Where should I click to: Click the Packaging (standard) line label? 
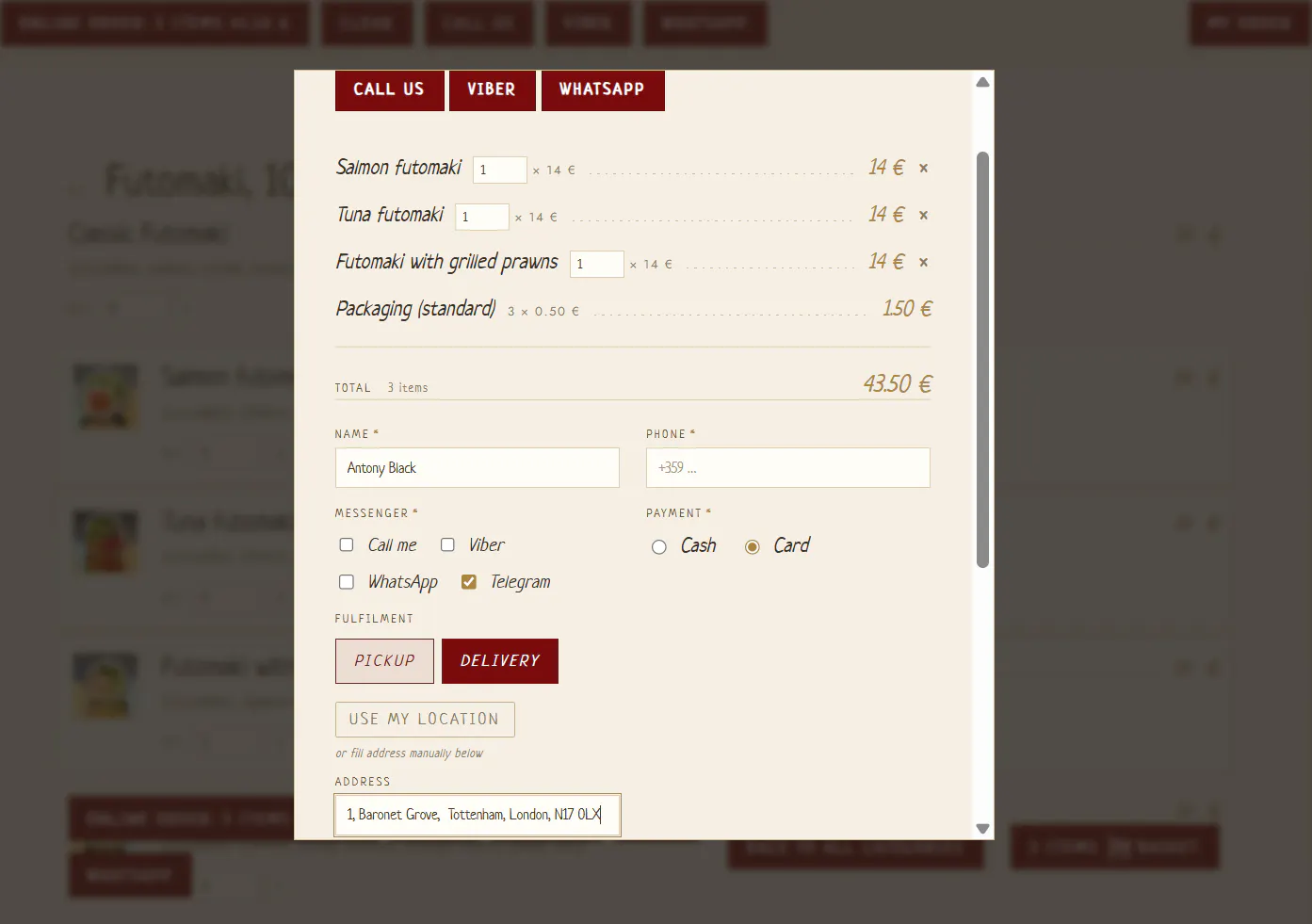415,309
